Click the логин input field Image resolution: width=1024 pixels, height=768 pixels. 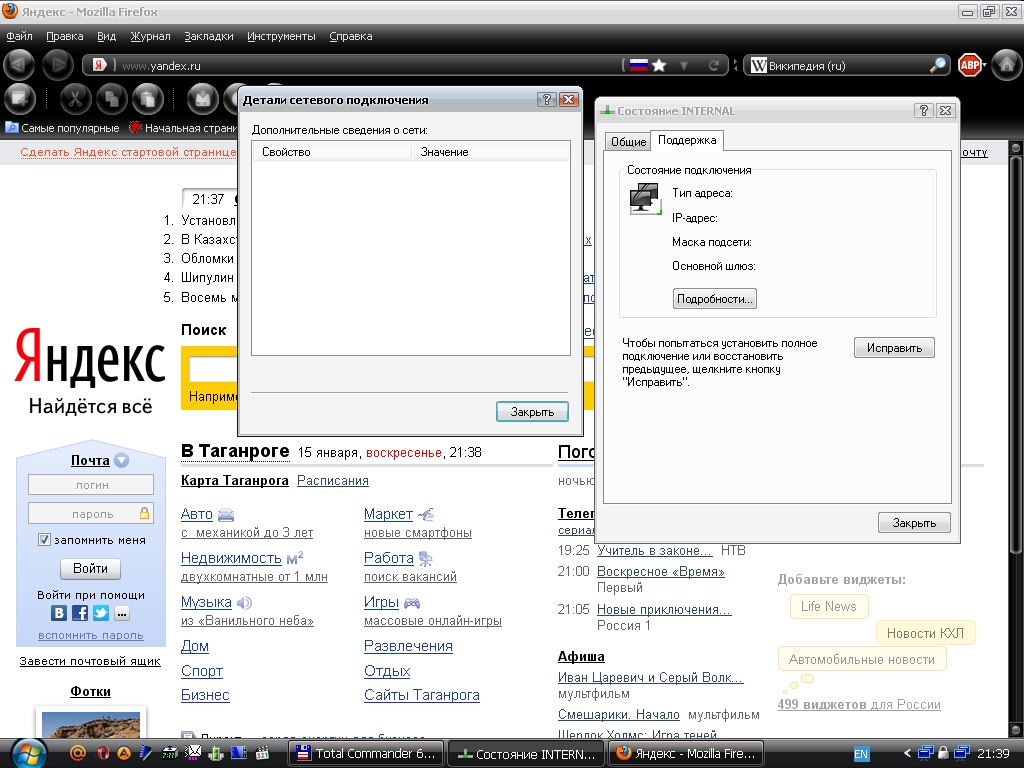point(91,485)
